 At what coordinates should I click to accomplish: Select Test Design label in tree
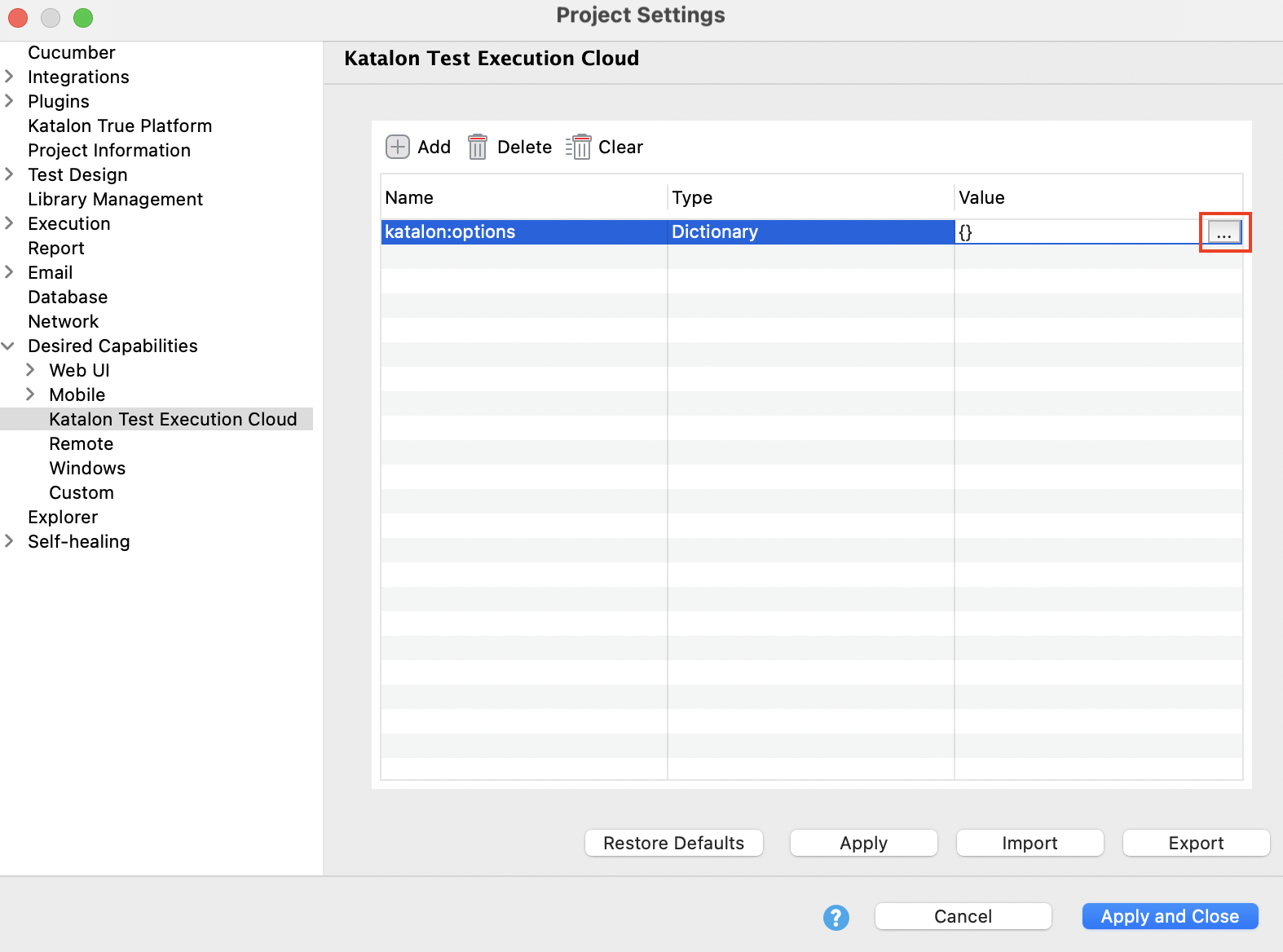point(77,174)
